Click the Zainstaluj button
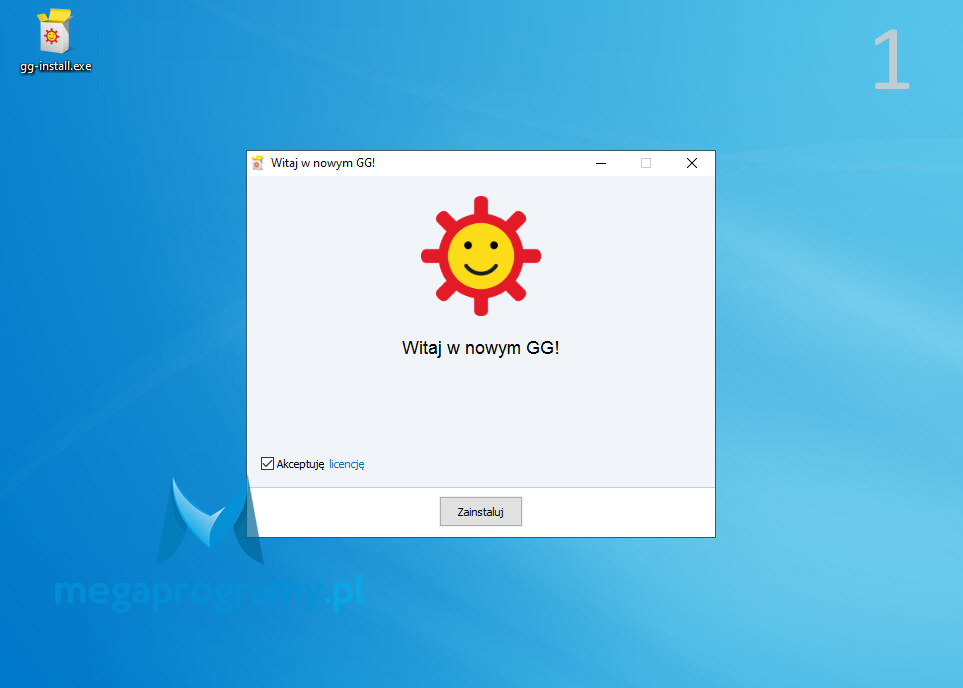 coord(481,512)
